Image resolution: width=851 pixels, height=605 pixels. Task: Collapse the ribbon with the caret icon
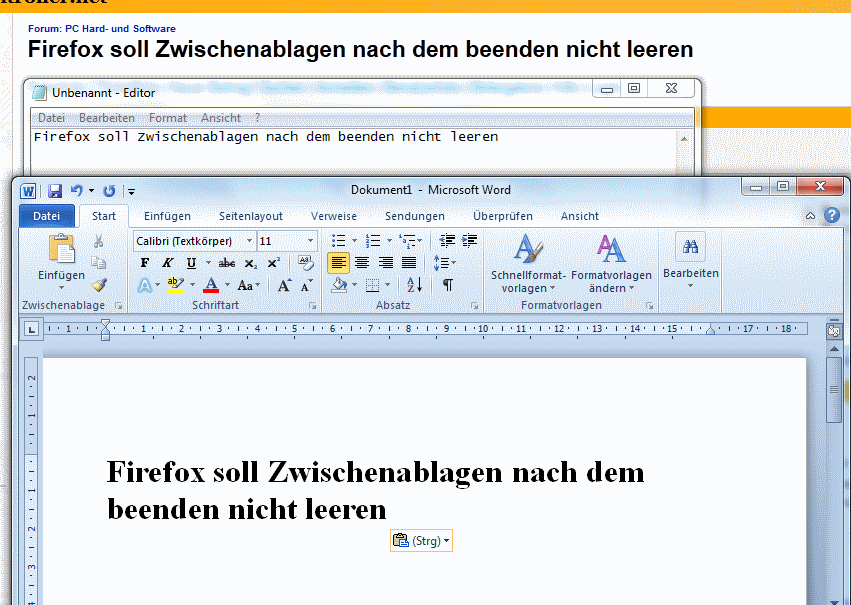coord(810,216)
